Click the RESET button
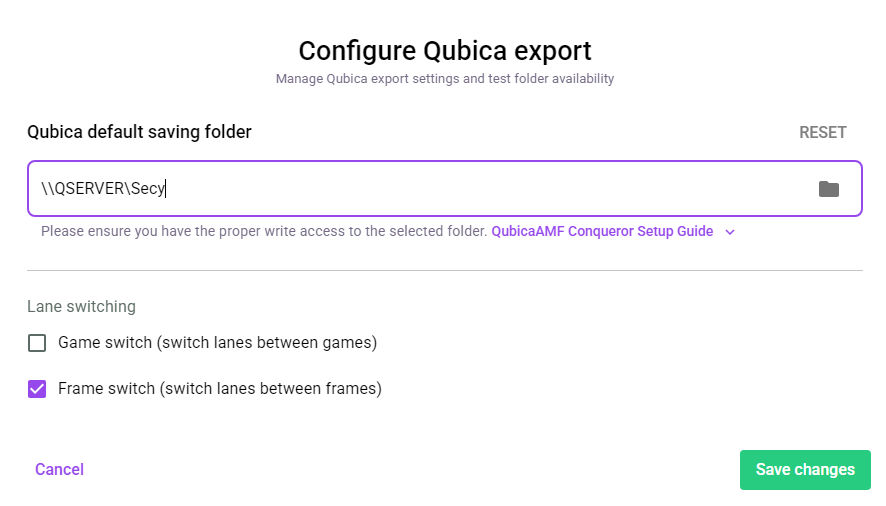886x506 pixels. (x=822, y=132)
